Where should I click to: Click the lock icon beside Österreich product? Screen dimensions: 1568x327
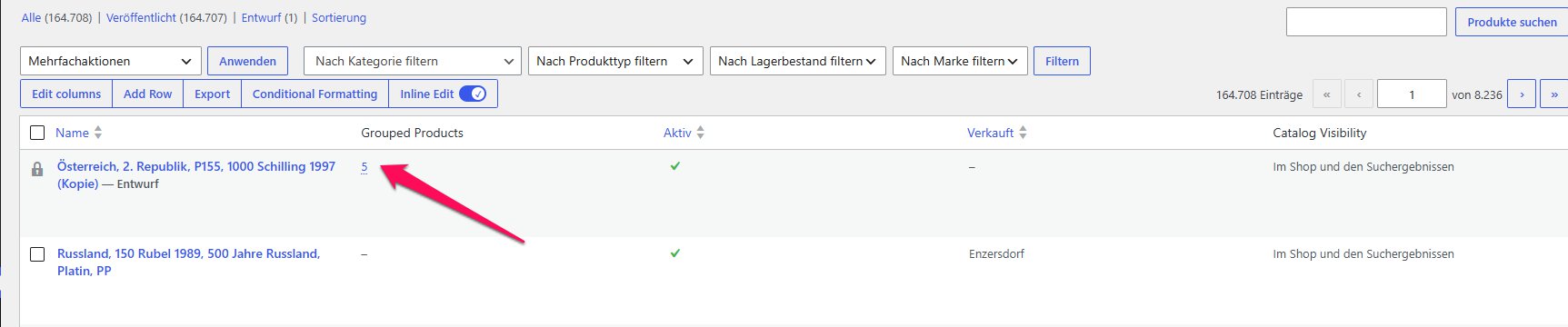pyautogui.click(x=37, y=169)
